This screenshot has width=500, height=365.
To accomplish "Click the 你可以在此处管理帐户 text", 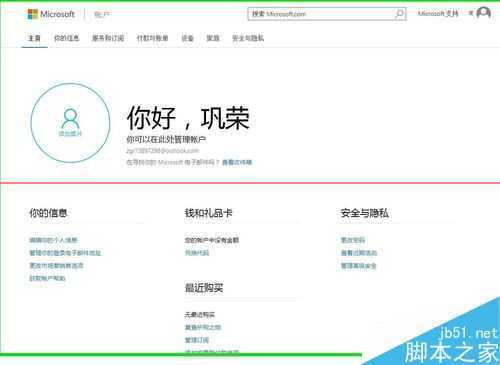I will click(166, 139).
